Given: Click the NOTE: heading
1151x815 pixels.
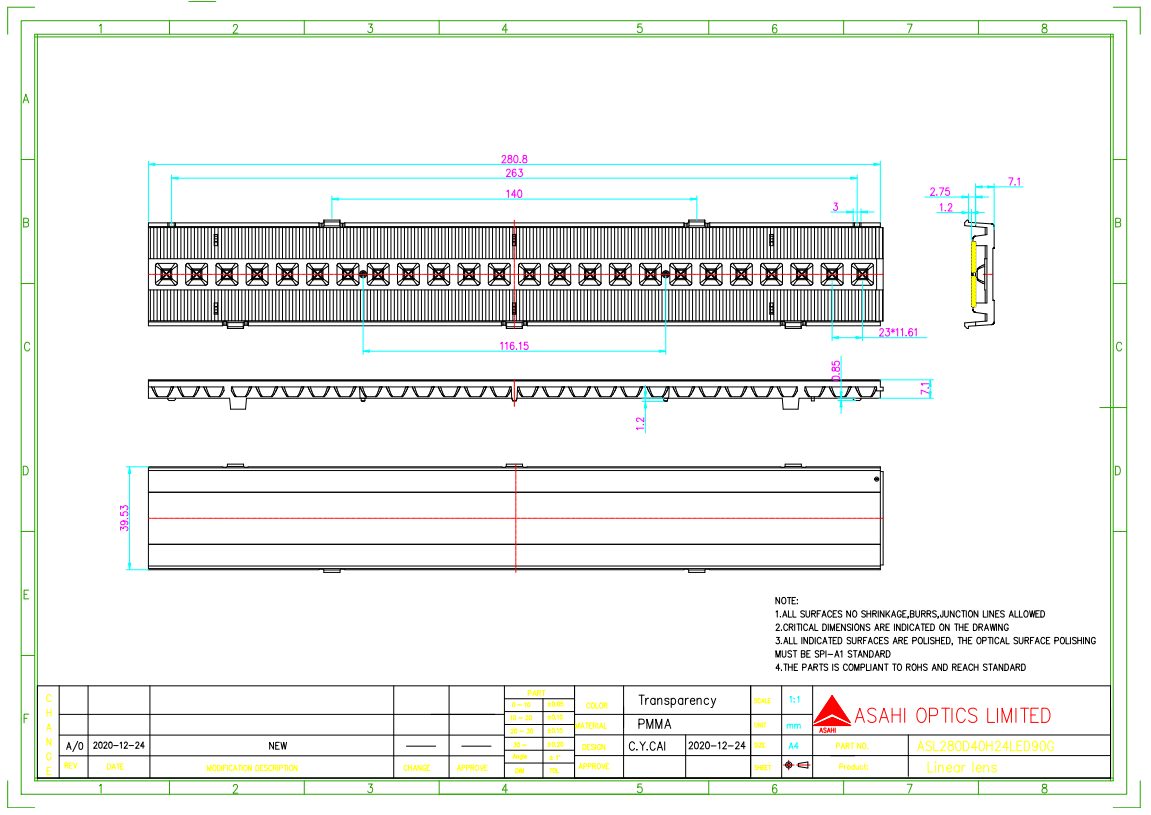Looking at the screenshot, I should click(x=786, y=601).
